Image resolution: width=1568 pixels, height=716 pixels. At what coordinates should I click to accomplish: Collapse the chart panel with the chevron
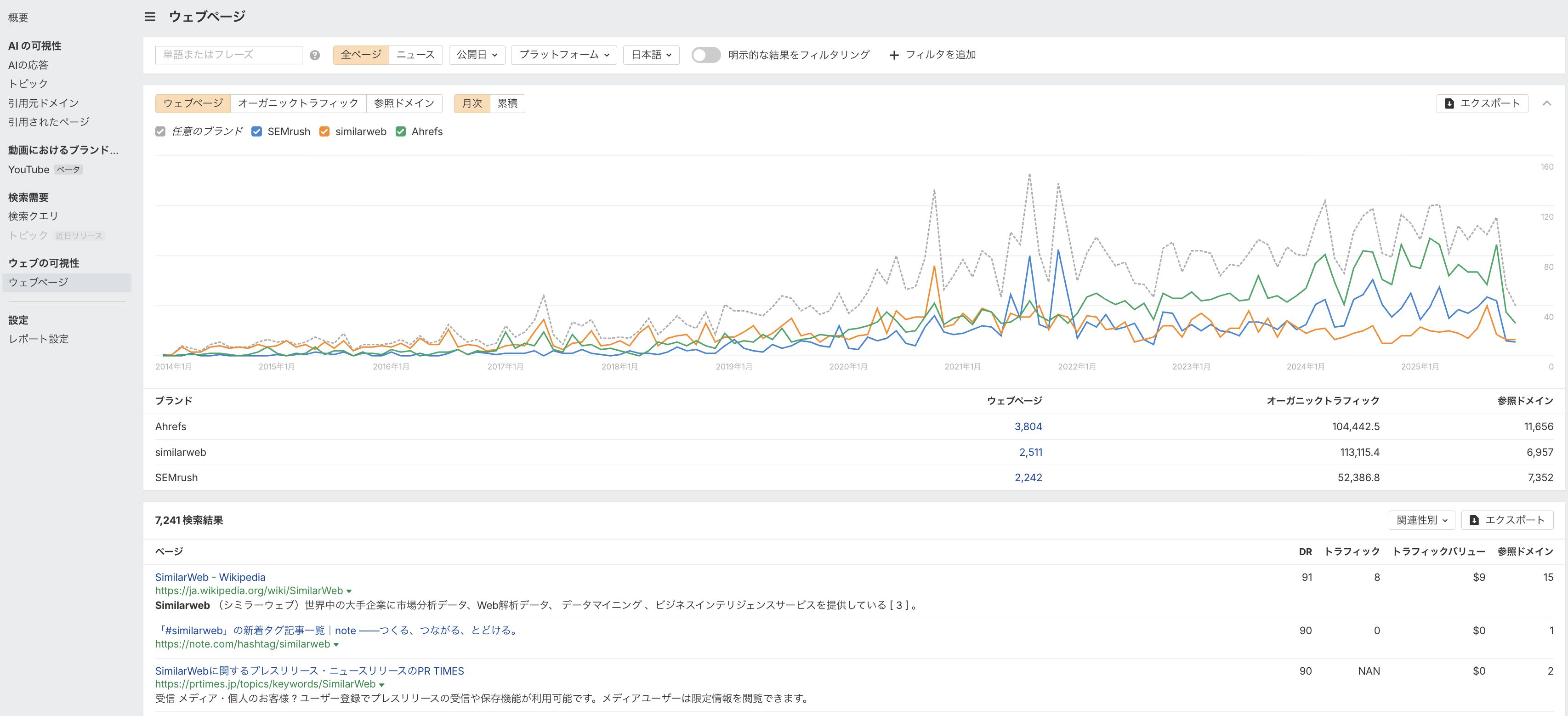click(x=1547, y=103)
